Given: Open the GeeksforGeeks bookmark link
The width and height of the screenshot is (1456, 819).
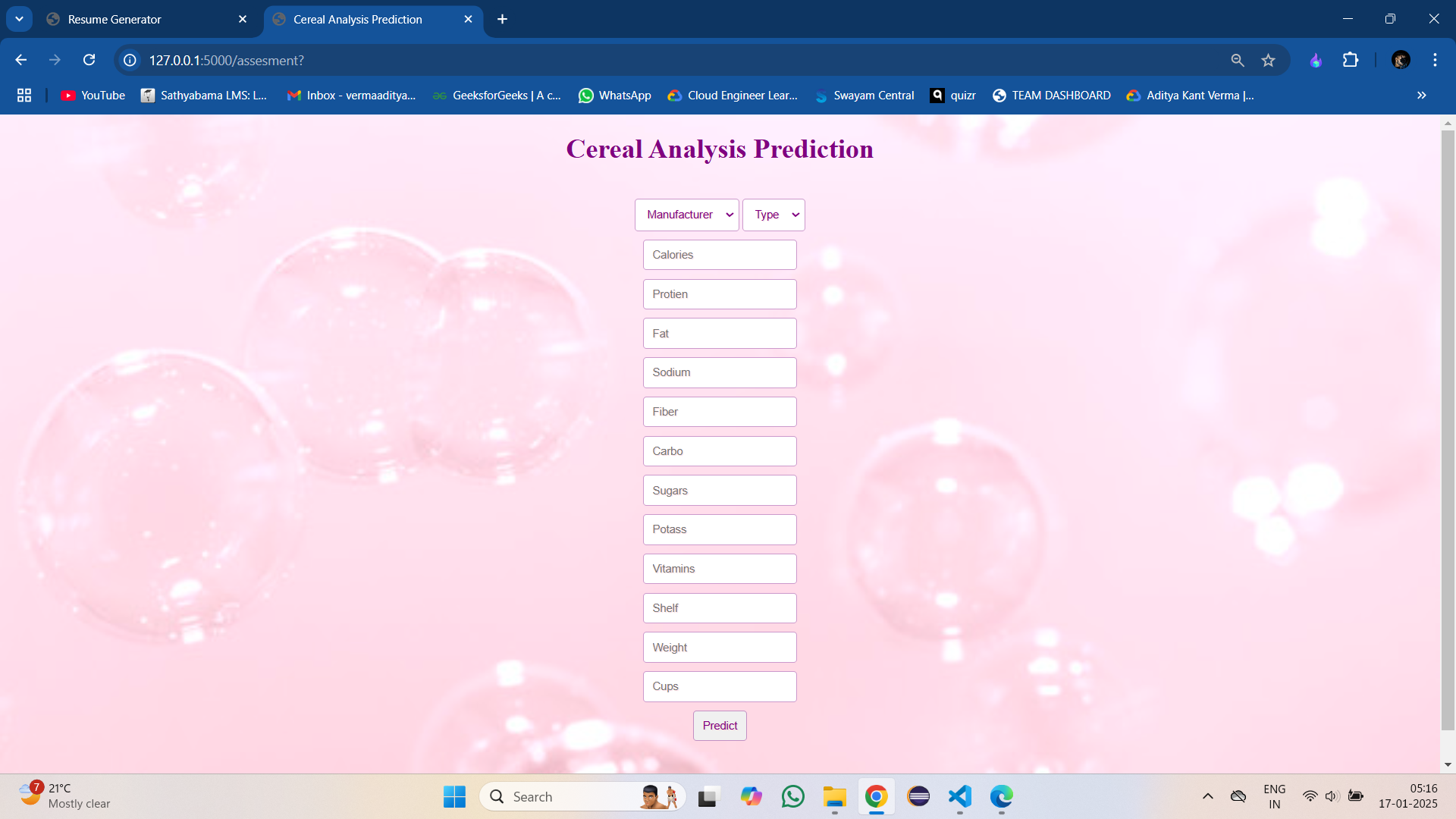Looking at the screenshot, I should (497, 96).
